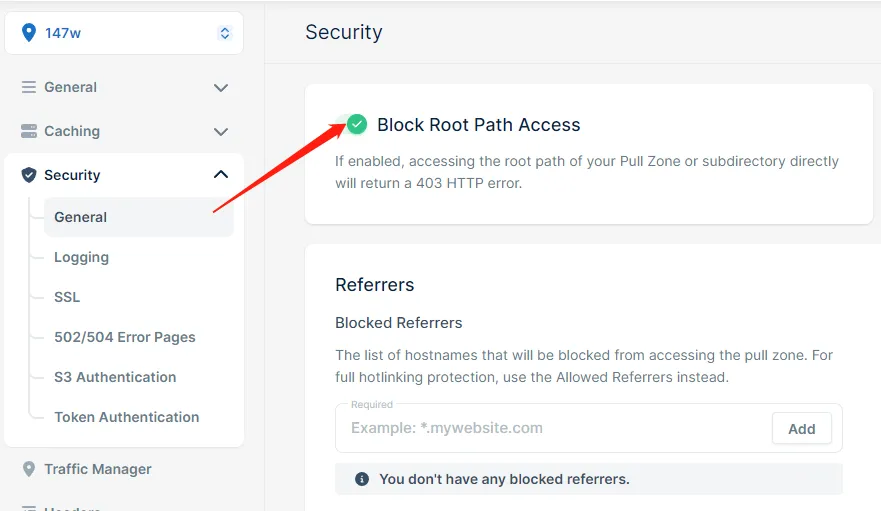Open 502/504 Error Pages
Screen dimensions: 881x511
pyautogui.click(x=125, y=337)
